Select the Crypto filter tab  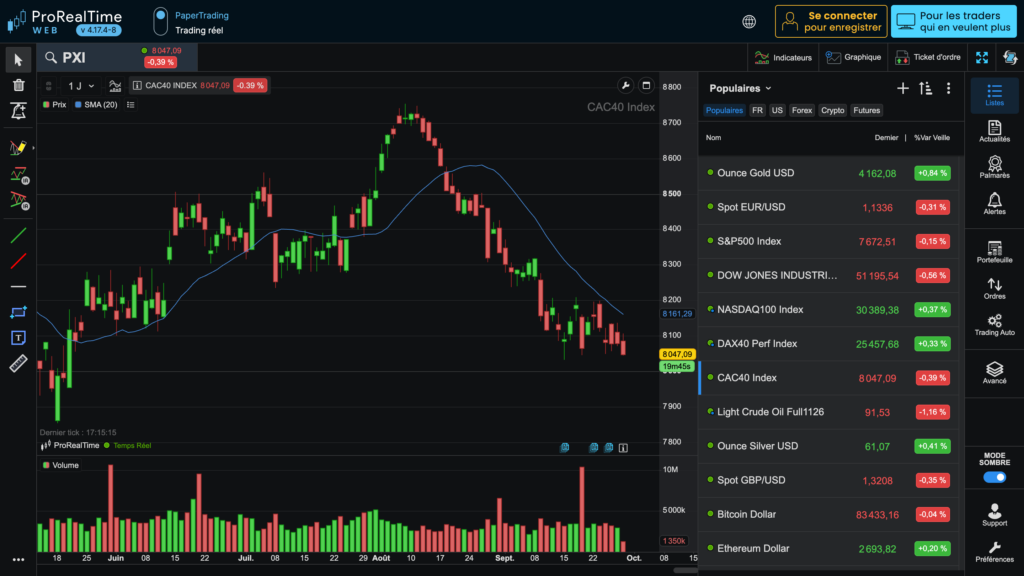tap(833, 110)
